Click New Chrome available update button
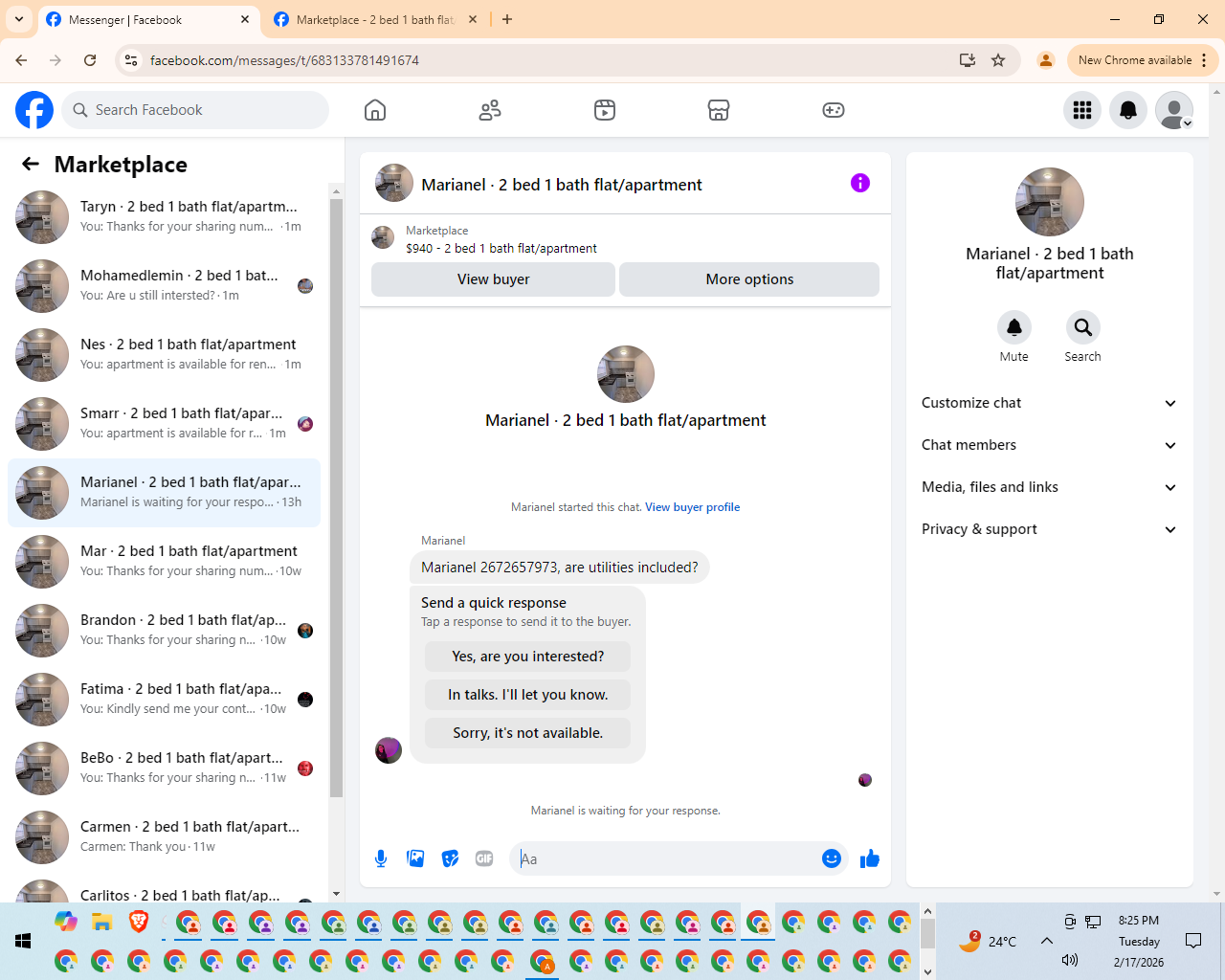The image size is (1225, 980). coord(1142,60)
